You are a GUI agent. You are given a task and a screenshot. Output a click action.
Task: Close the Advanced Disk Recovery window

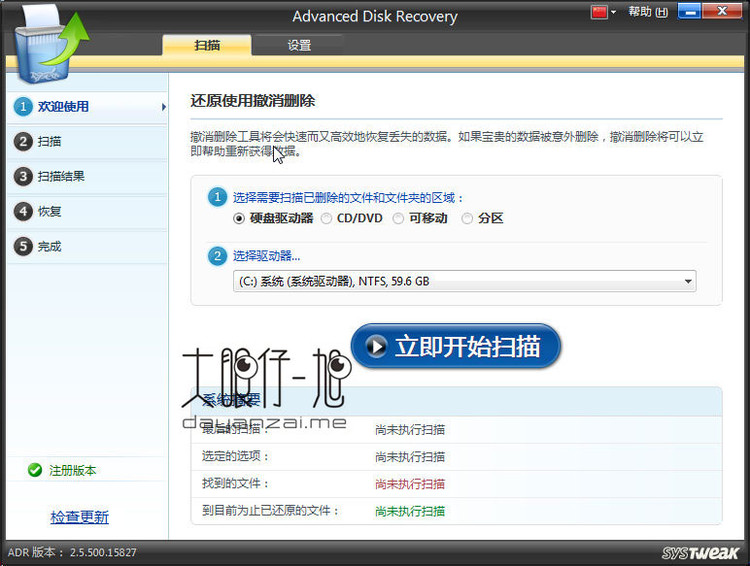[722, 11]
